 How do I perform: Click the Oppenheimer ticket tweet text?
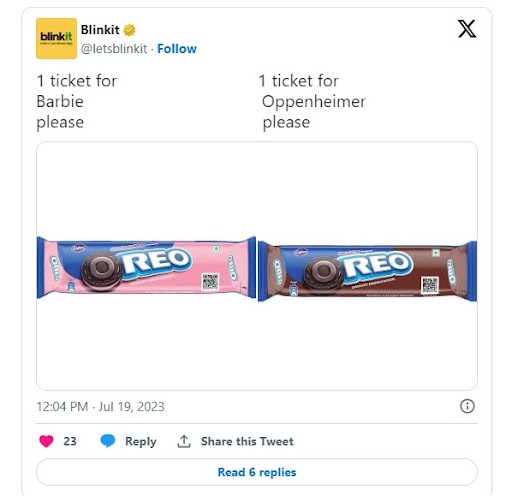pos(312,101)
